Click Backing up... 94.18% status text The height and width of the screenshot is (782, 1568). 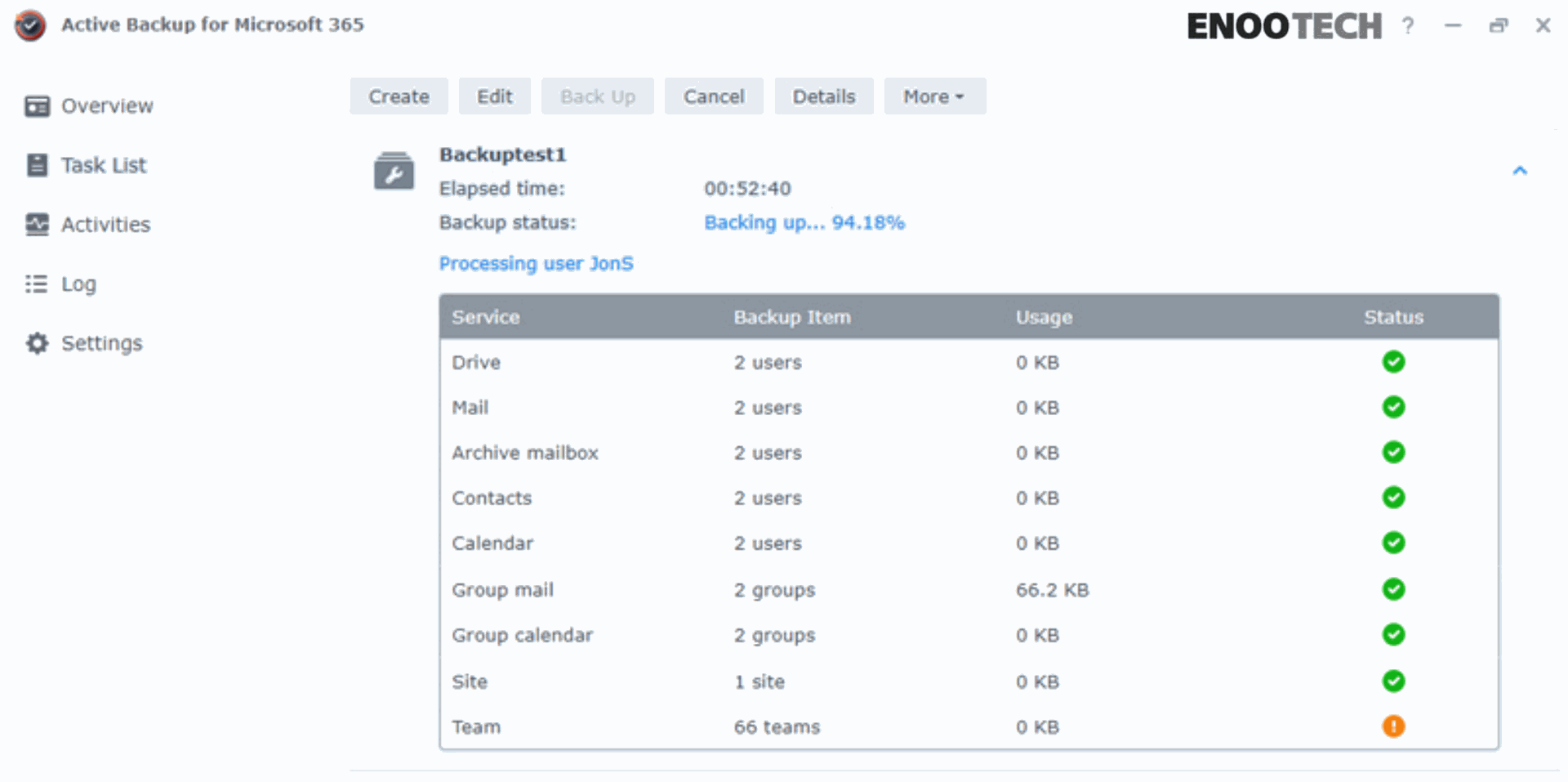pos(804,222)
